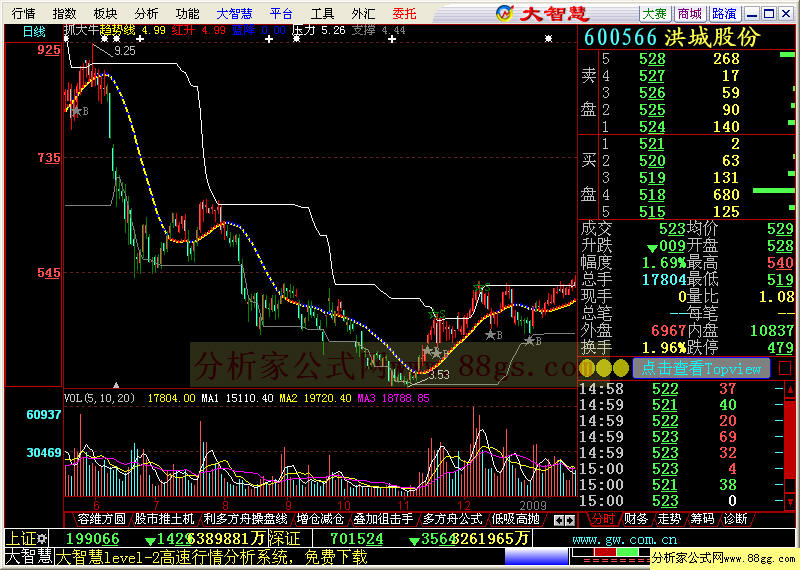
Task: Click the buy 4 price 518
Action: [x=652, y=195]
